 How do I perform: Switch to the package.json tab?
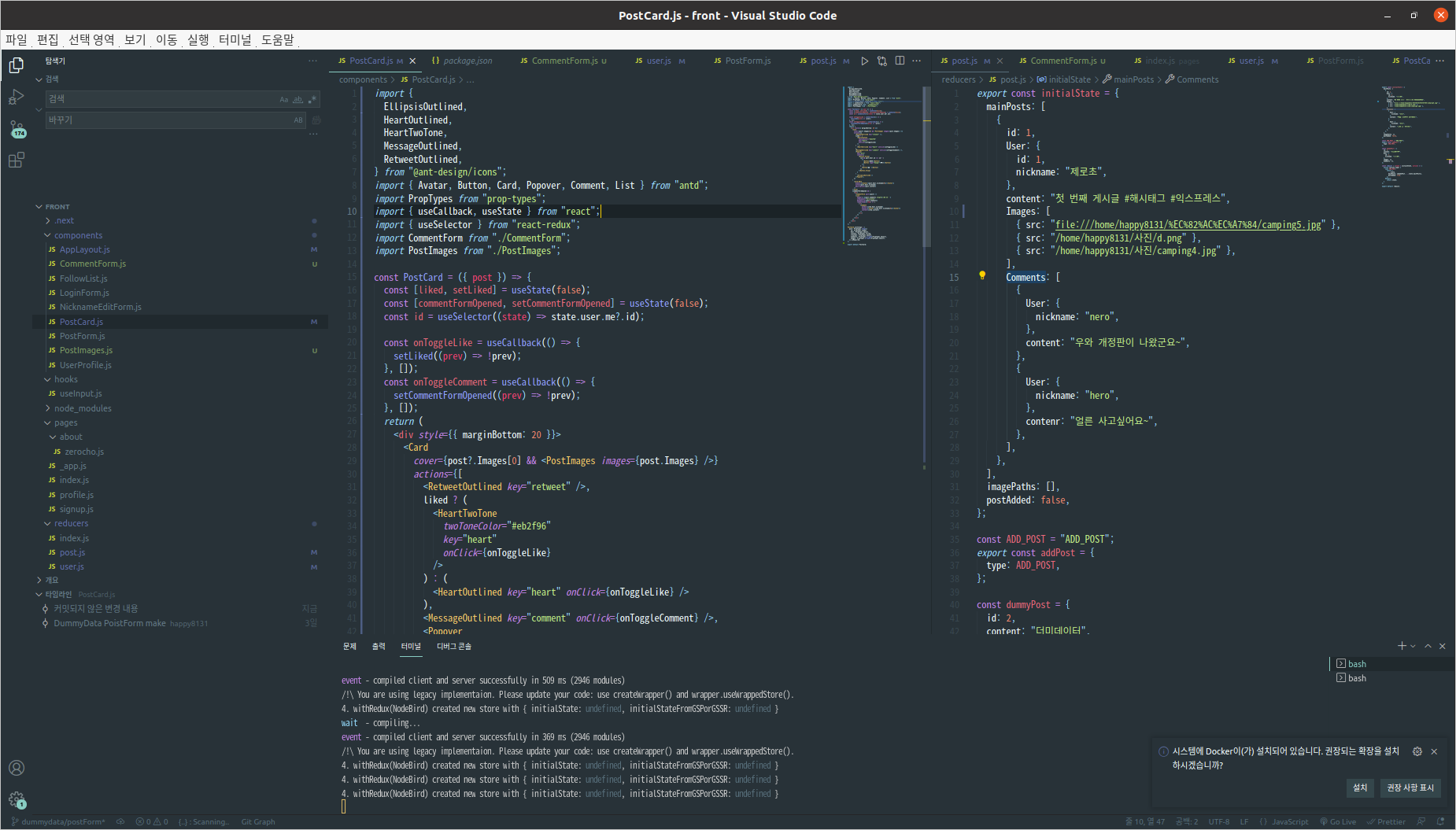click(462, 61)
